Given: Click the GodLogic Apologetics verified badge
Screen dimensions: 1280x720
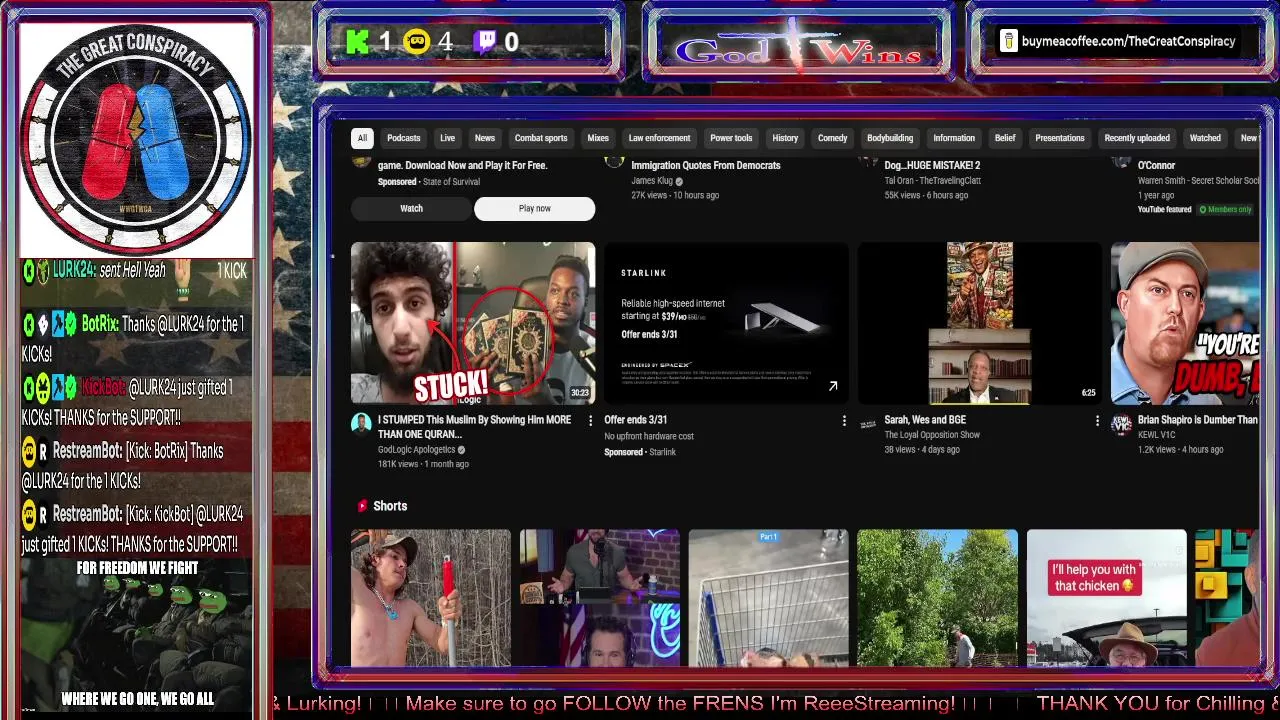Looking at the screenshot, I should tap(461, 450).
